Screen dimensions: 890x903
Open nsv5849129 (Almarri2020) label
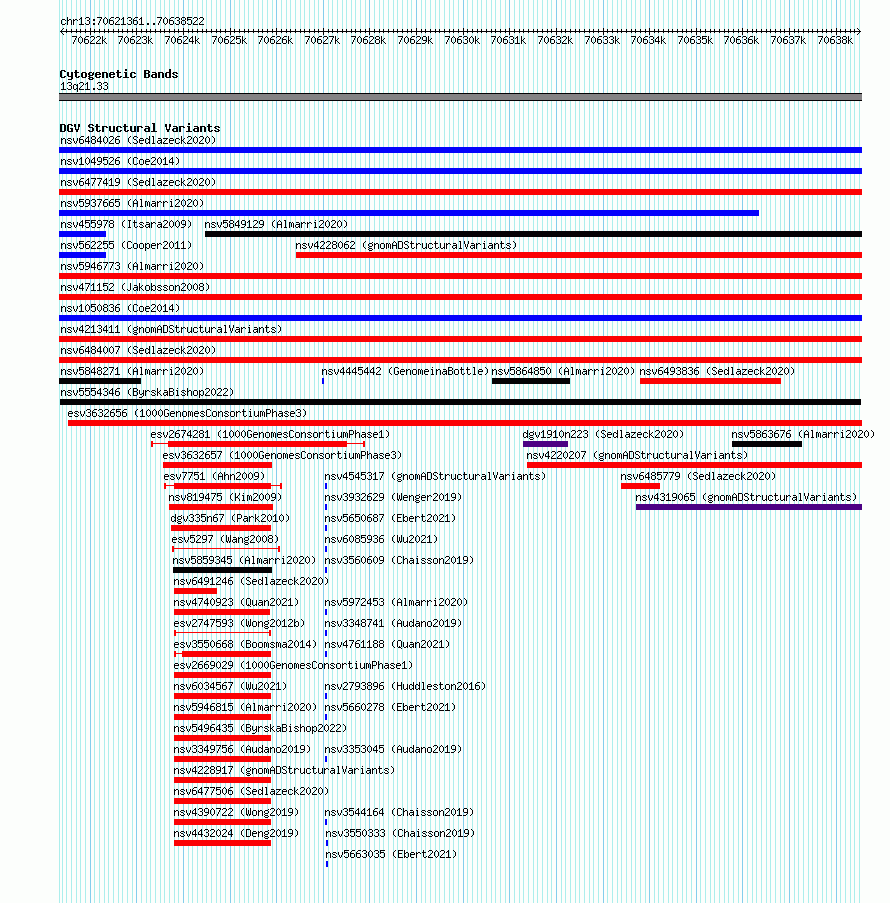(x=277, y=225)
